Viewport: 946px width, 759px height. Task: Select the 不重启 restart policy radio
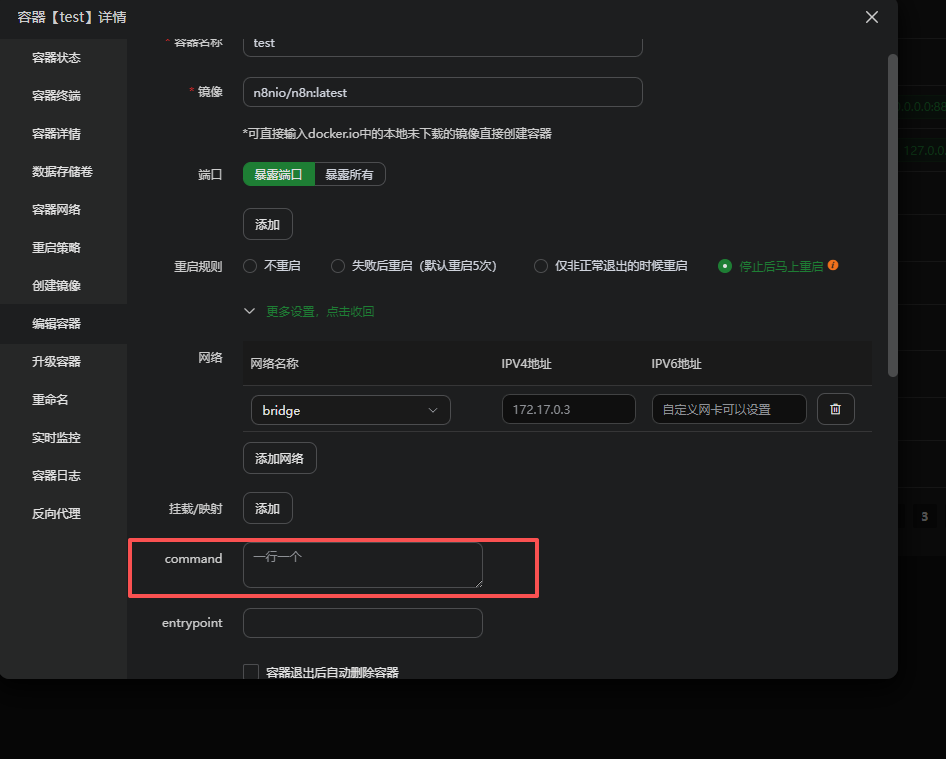click(250, 266)
